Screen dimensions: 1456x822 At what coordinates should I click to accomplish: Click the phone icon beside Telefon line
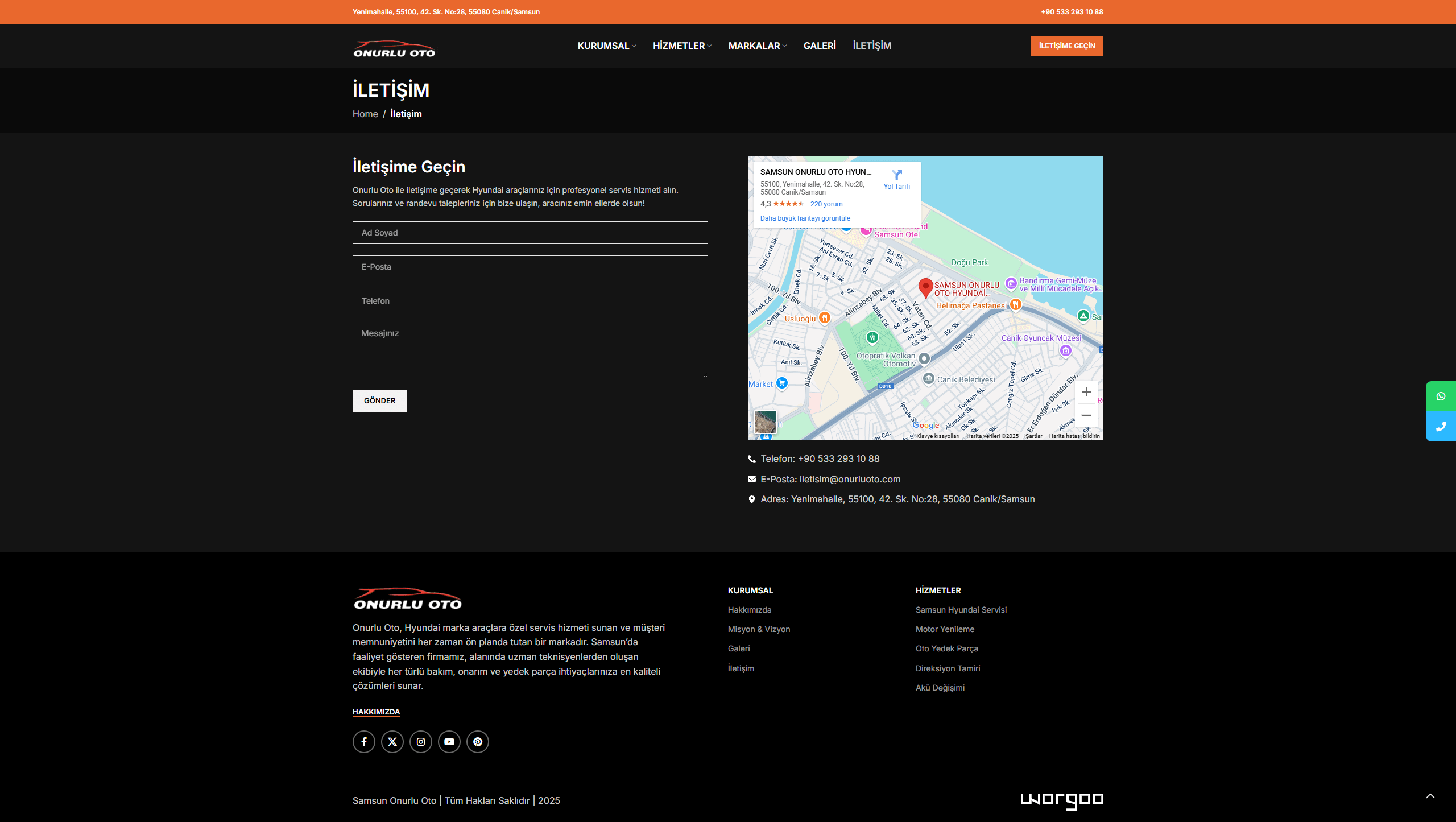point(752,459)
